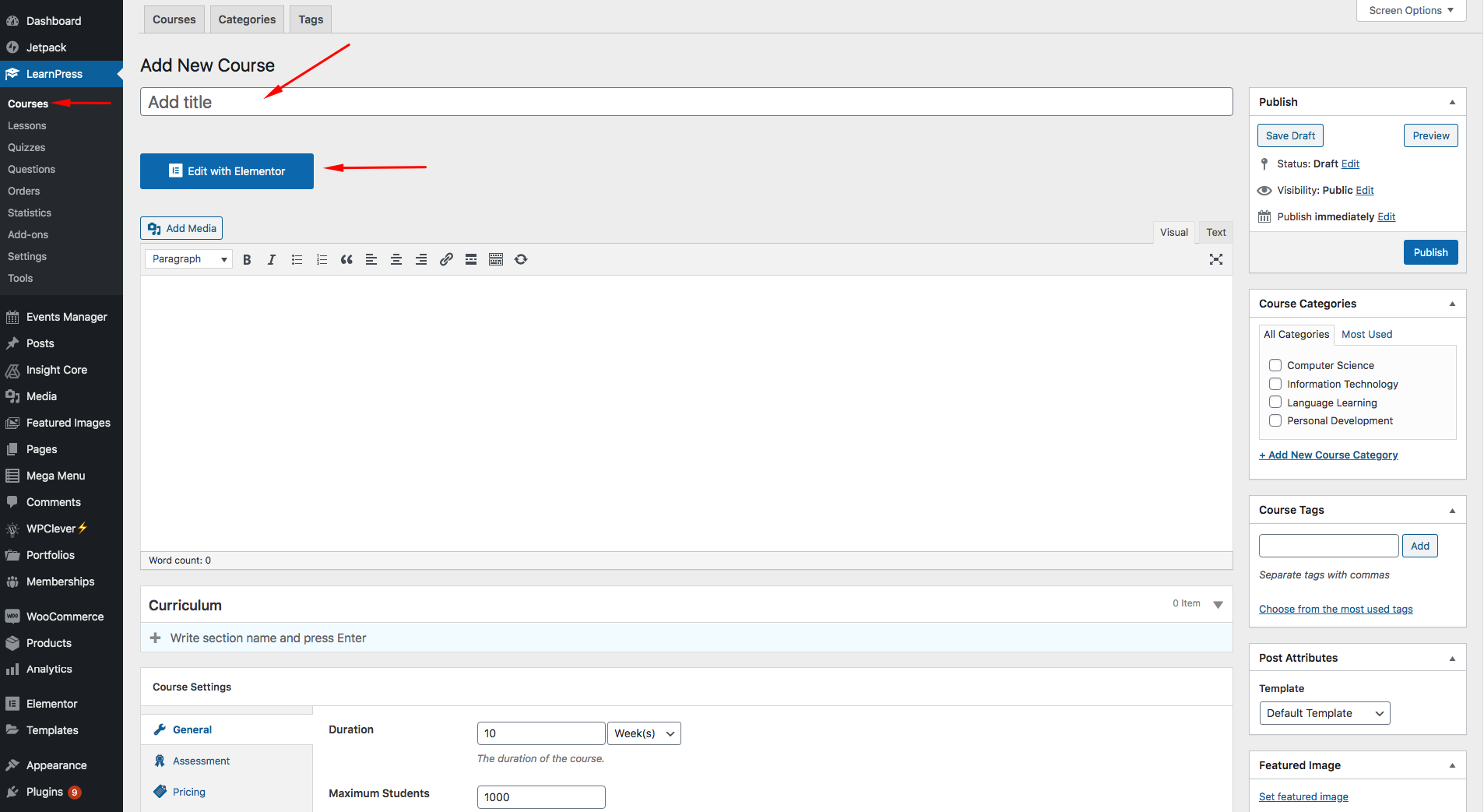
Task: Open Default Template dropdown
Action: pos(1324,713)
